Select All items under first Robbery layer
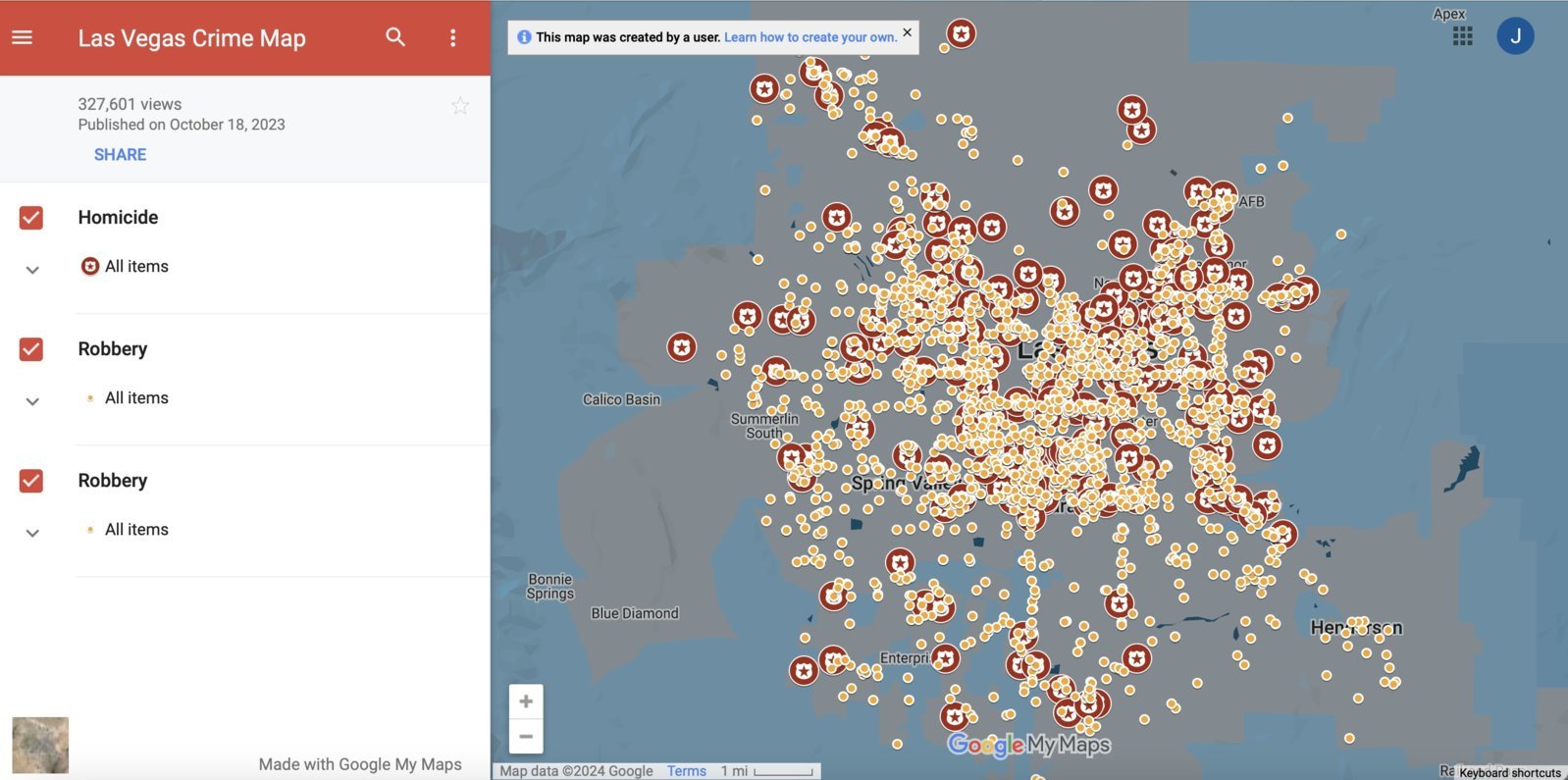This screenshot has height=780, width=1568. pyautogui.click(x=136, y=398)
